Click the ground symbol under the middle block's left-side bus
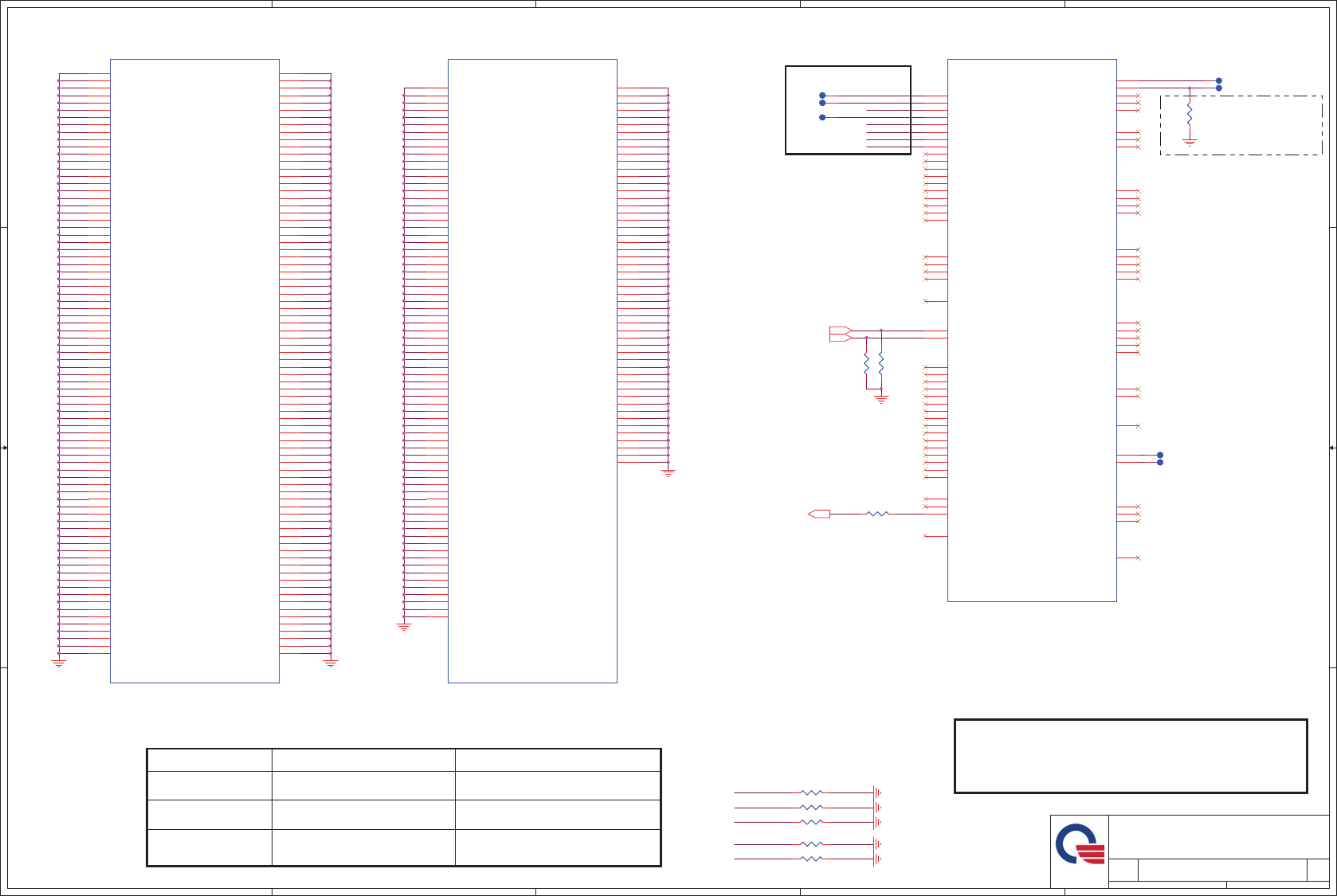 coord(404,627)
